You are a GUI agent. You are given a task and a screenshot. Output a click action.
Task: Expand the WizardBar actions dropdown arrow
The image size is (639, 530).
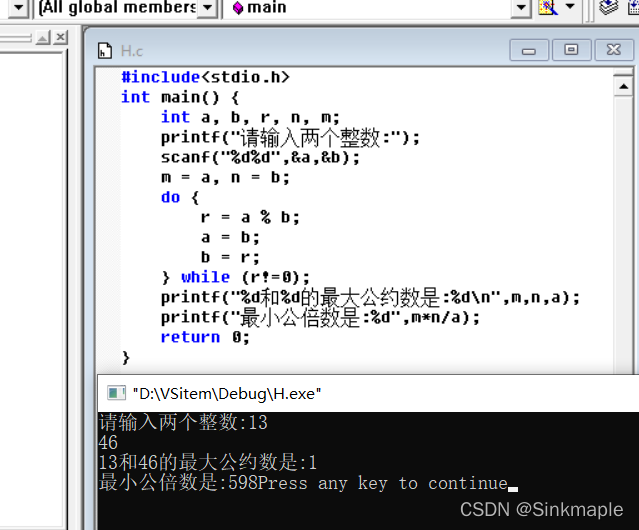(570, 6)
